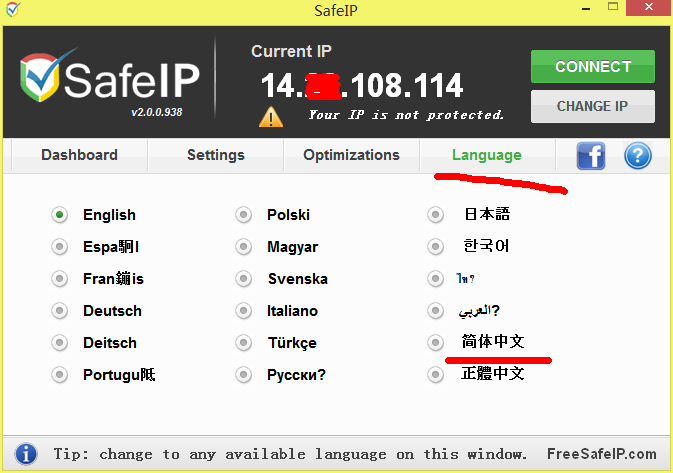Click the Facebook icon
The width and height of the screenshot is (673, 473).
591,156
